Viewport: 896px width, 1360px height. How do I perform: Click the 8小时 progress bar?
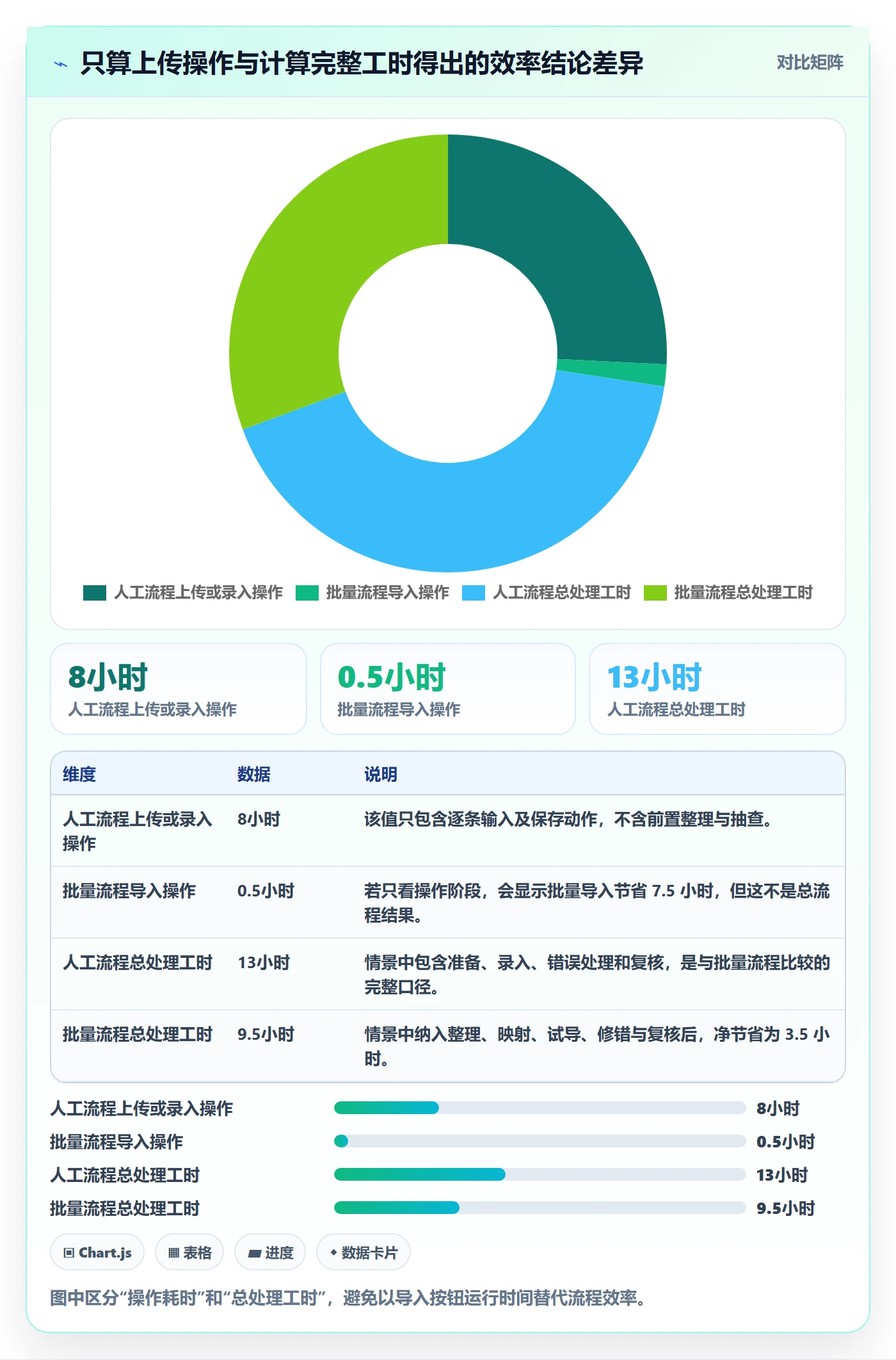(540, 1108)
